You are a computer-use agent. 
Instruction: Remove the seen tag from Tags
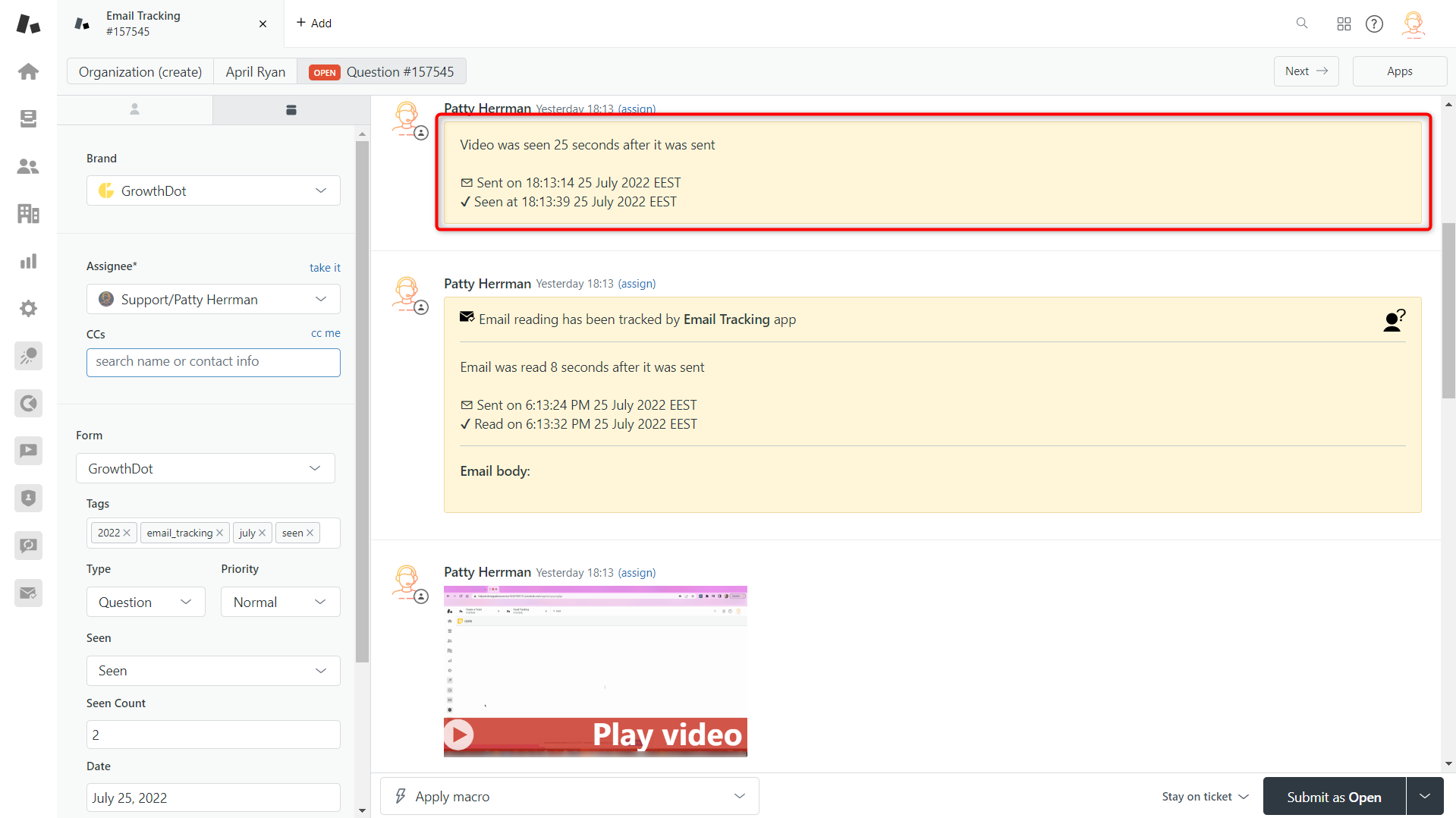tap(310, 533)
